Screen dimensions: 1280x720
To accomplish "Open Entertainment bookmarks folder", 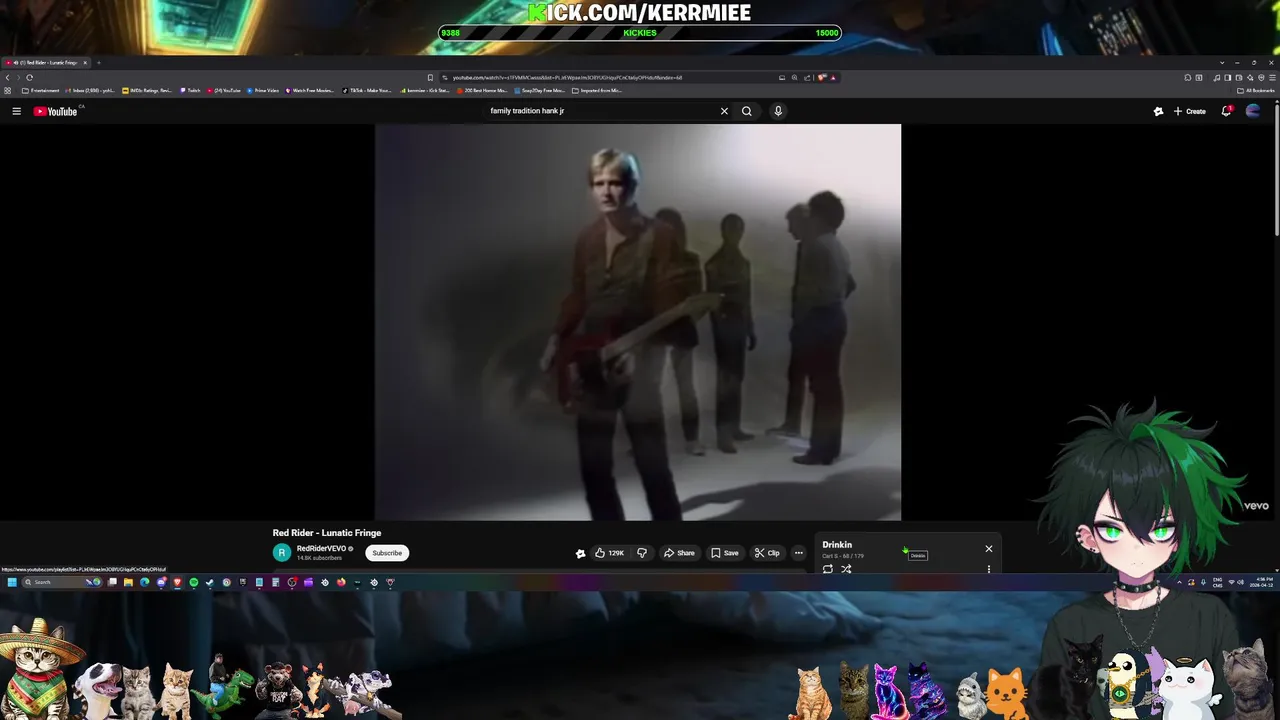I will [41, 90].
